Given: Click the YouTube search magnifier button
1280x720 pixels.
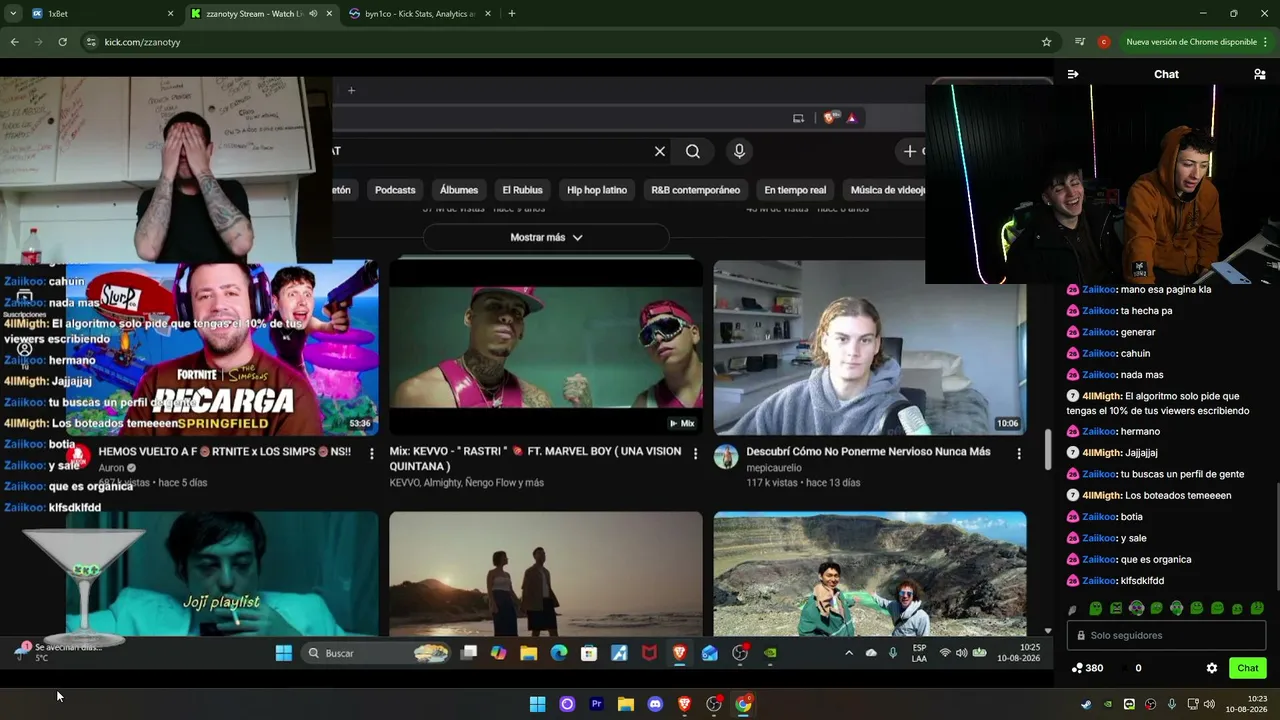Looking at the screenshot, I should click(x=693, y=151).
